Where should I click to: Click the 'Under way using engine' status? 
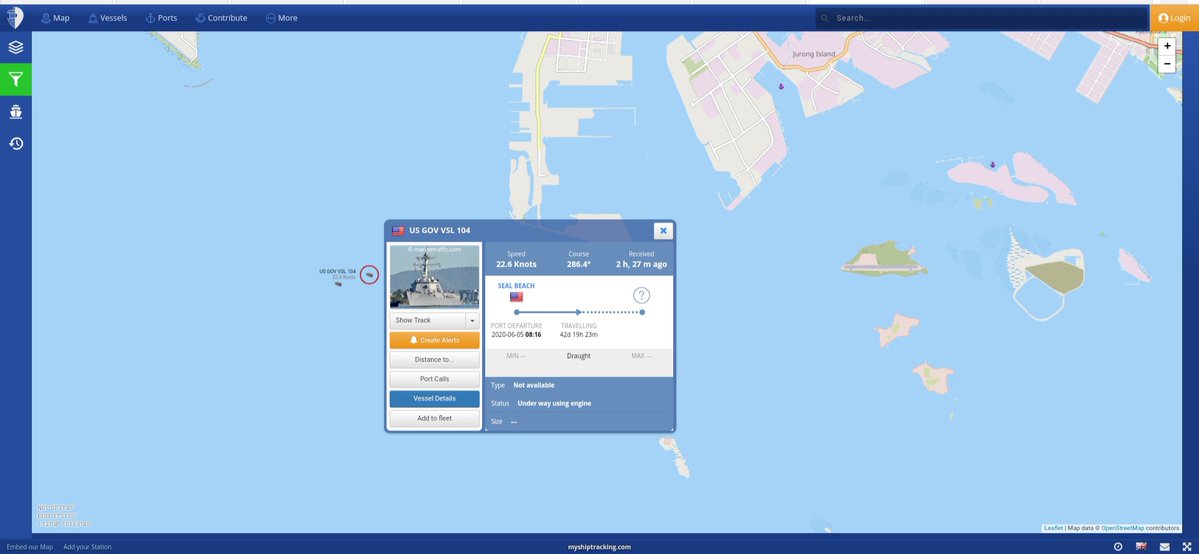(554, 403)
